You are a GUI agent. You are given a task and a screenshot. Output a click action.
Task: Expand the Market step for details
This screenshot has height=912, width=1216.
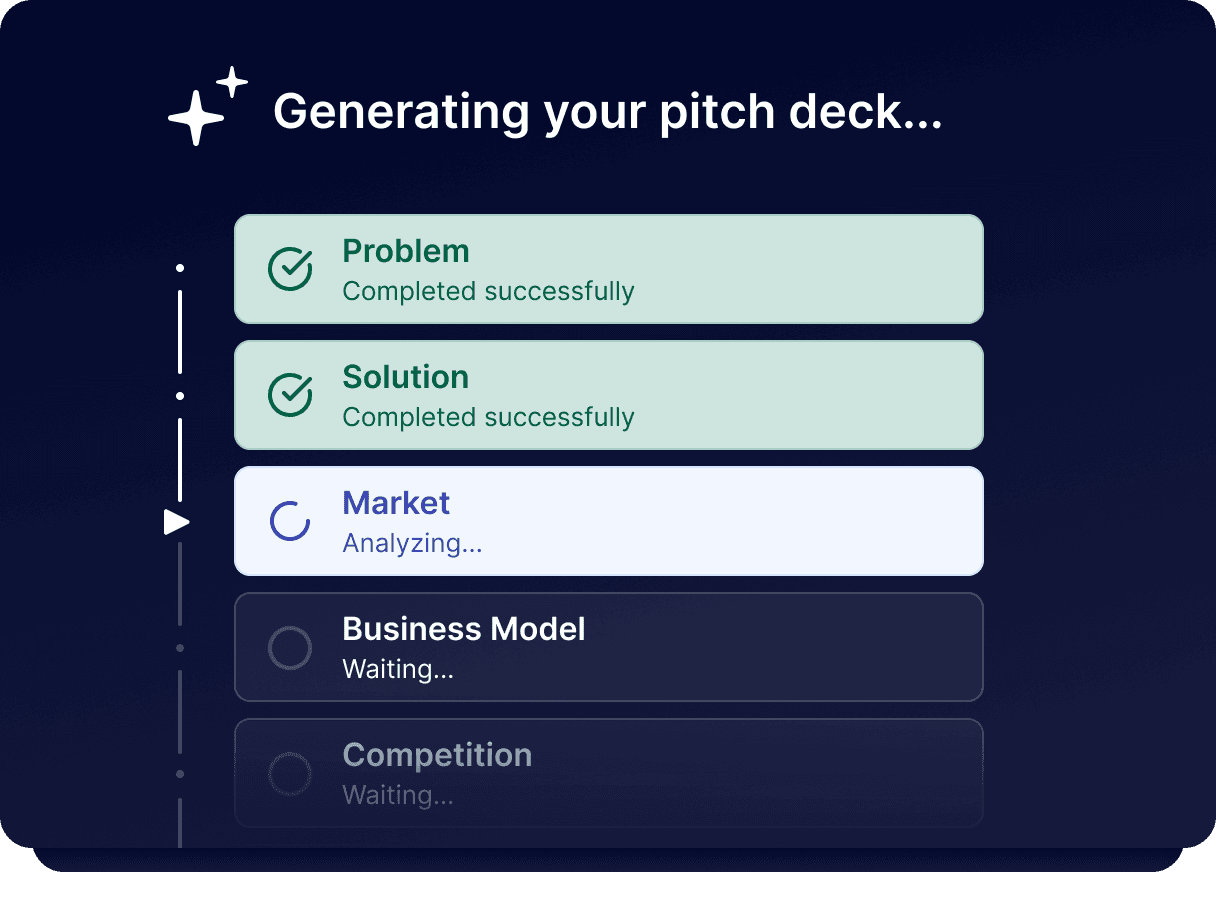click(x=608, y=520)
